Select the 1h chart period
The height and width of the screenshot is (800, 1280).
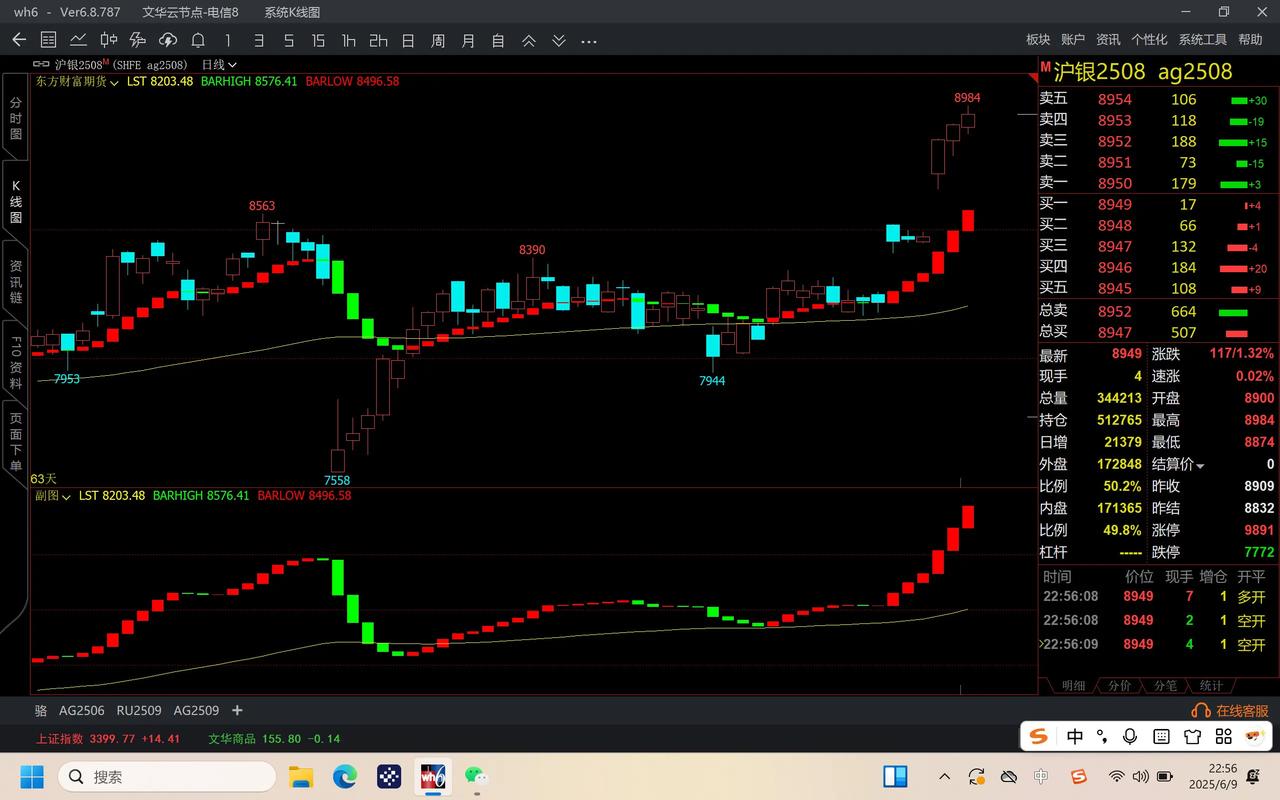pyautogui.click(x=348, y=40)
